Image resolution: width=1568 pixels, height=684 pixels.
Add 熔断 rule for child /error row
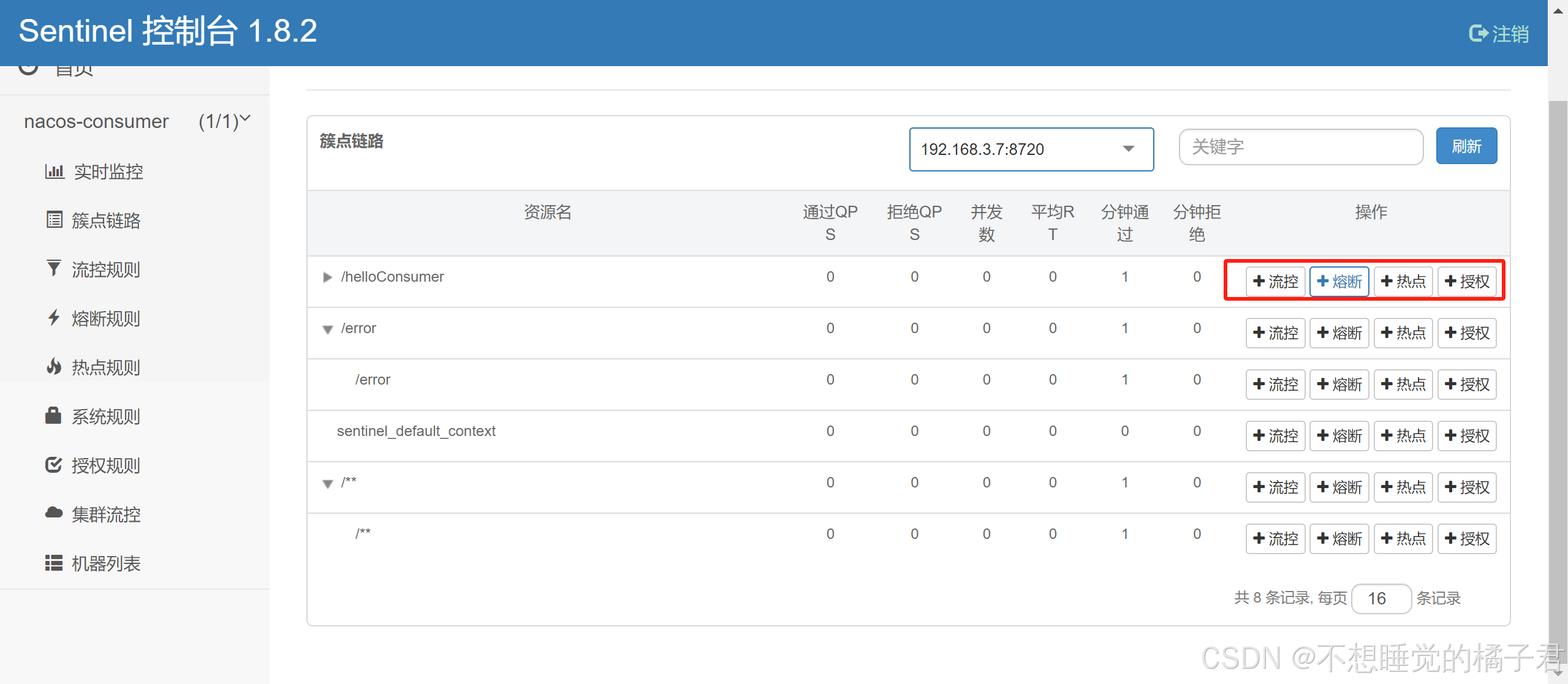point(1339,385)
